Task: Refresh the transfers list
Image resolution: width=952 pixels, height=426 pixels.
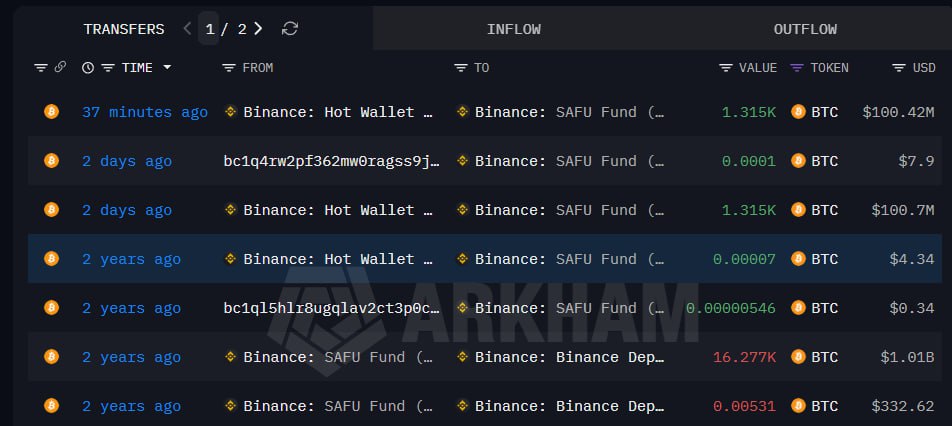Action: tap(290, 29)
